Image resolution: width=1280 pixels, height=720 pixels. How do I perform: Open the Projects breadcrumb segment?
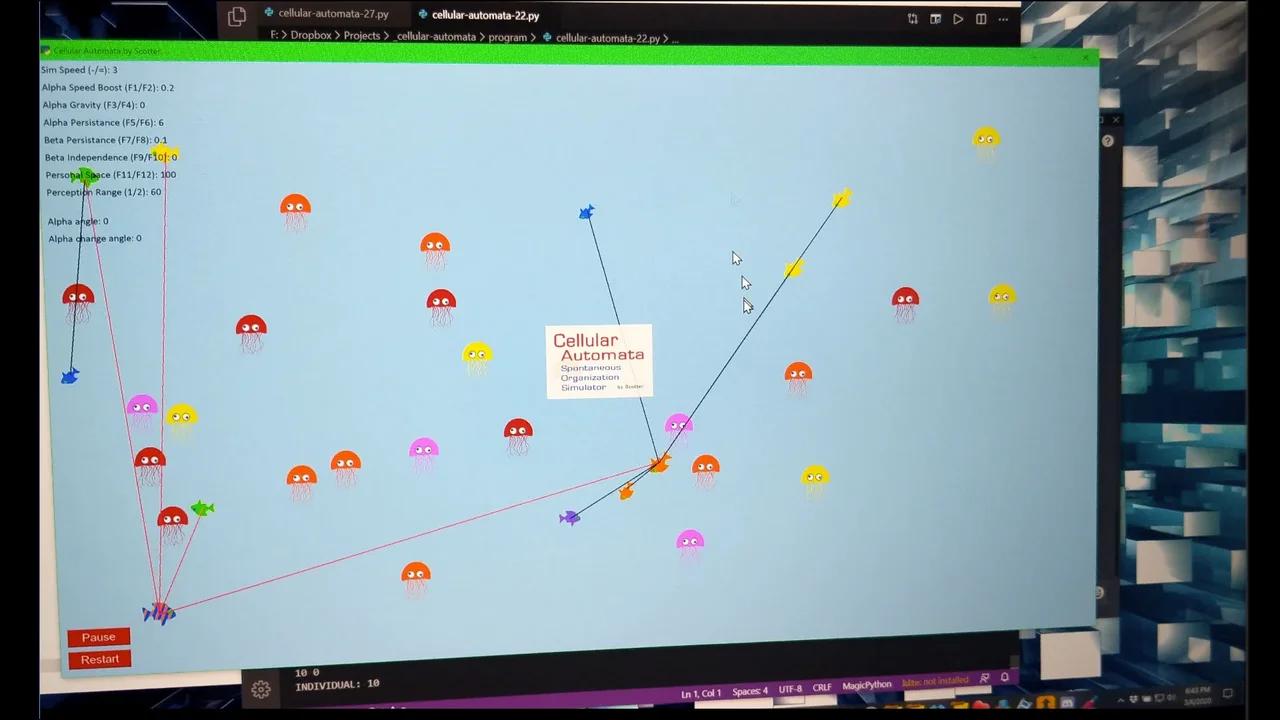pyautogui.click(x=362, y=37)
